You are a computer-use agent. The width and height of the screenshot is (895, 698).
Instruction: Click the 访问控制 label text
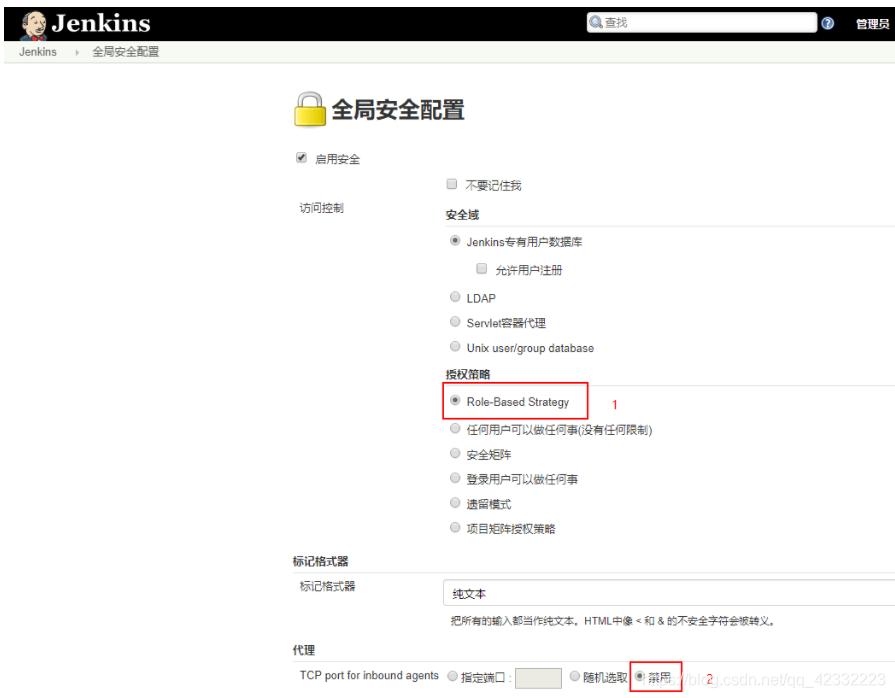(321, 208)
